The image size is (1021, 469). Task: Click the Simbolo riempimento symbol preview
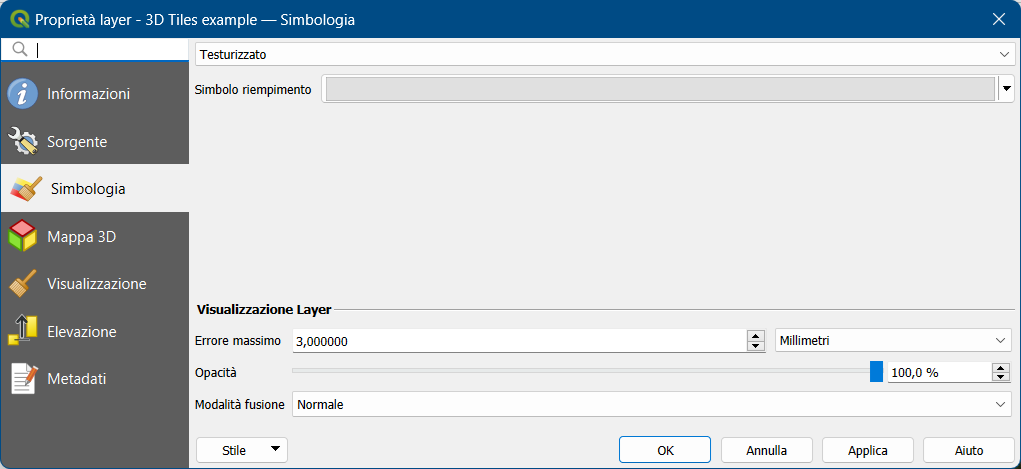(x=660, y=89)
